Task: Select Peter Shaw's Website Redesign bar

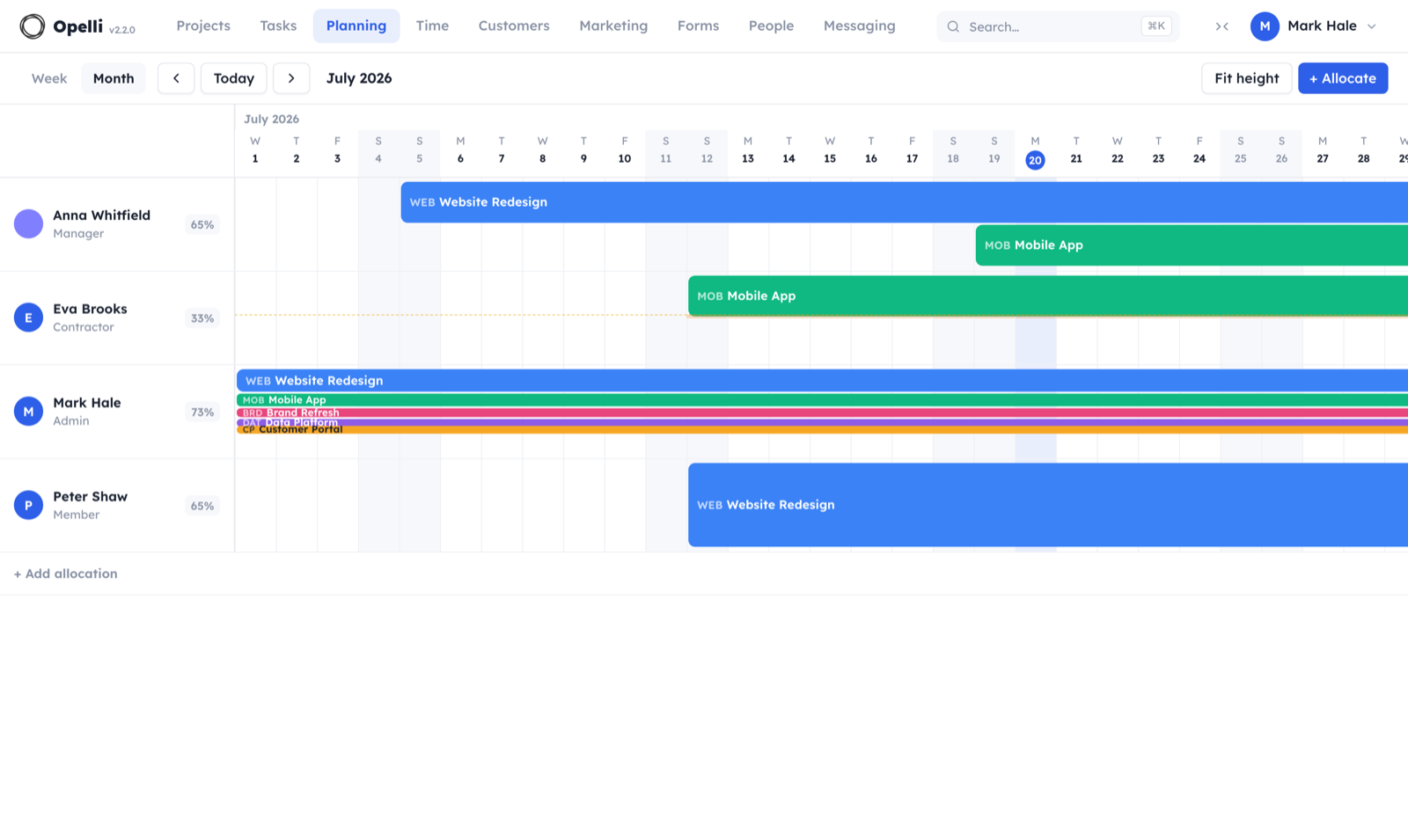Action: pyautogui.click(x=1048, y=505)
